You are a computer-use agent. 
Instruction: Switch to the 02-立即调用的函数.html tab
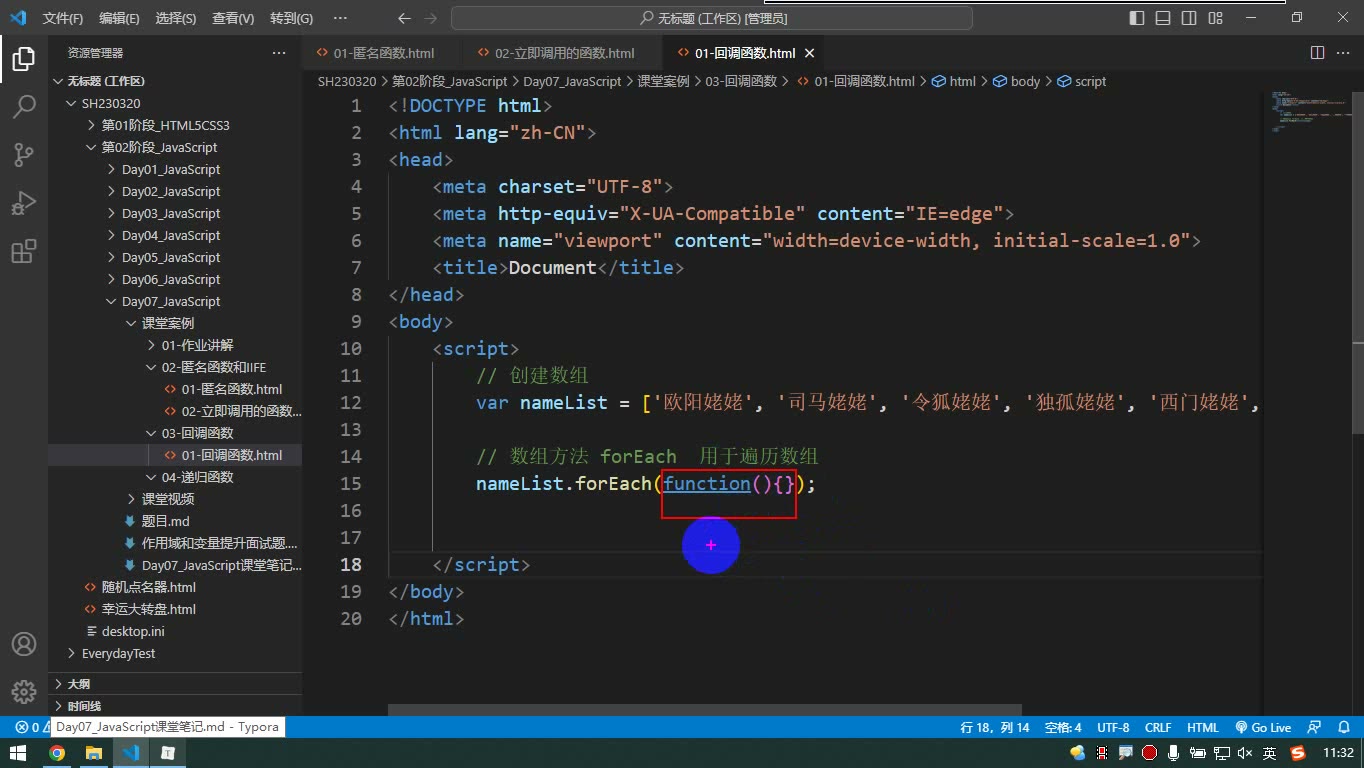[x=563, y=53]
